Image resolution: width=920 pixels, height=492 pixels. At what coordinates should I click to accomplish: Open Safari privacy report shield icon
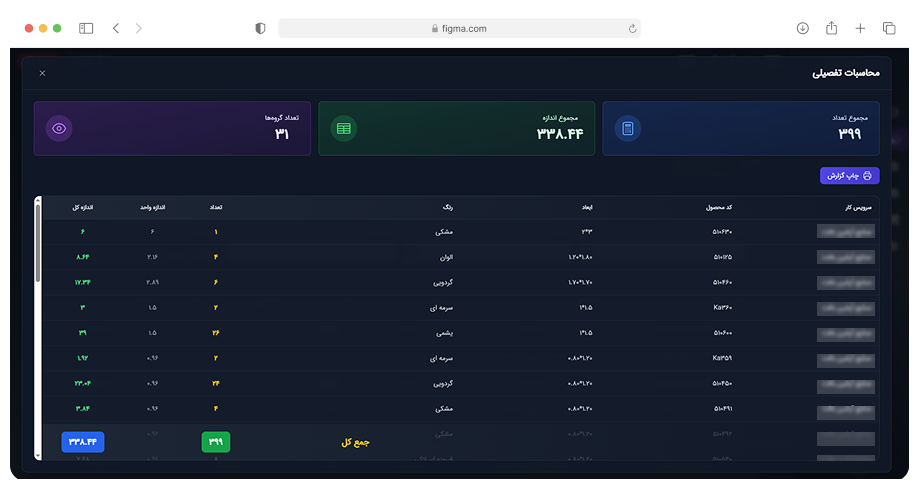pyautogui.click(x=261, y=29)
